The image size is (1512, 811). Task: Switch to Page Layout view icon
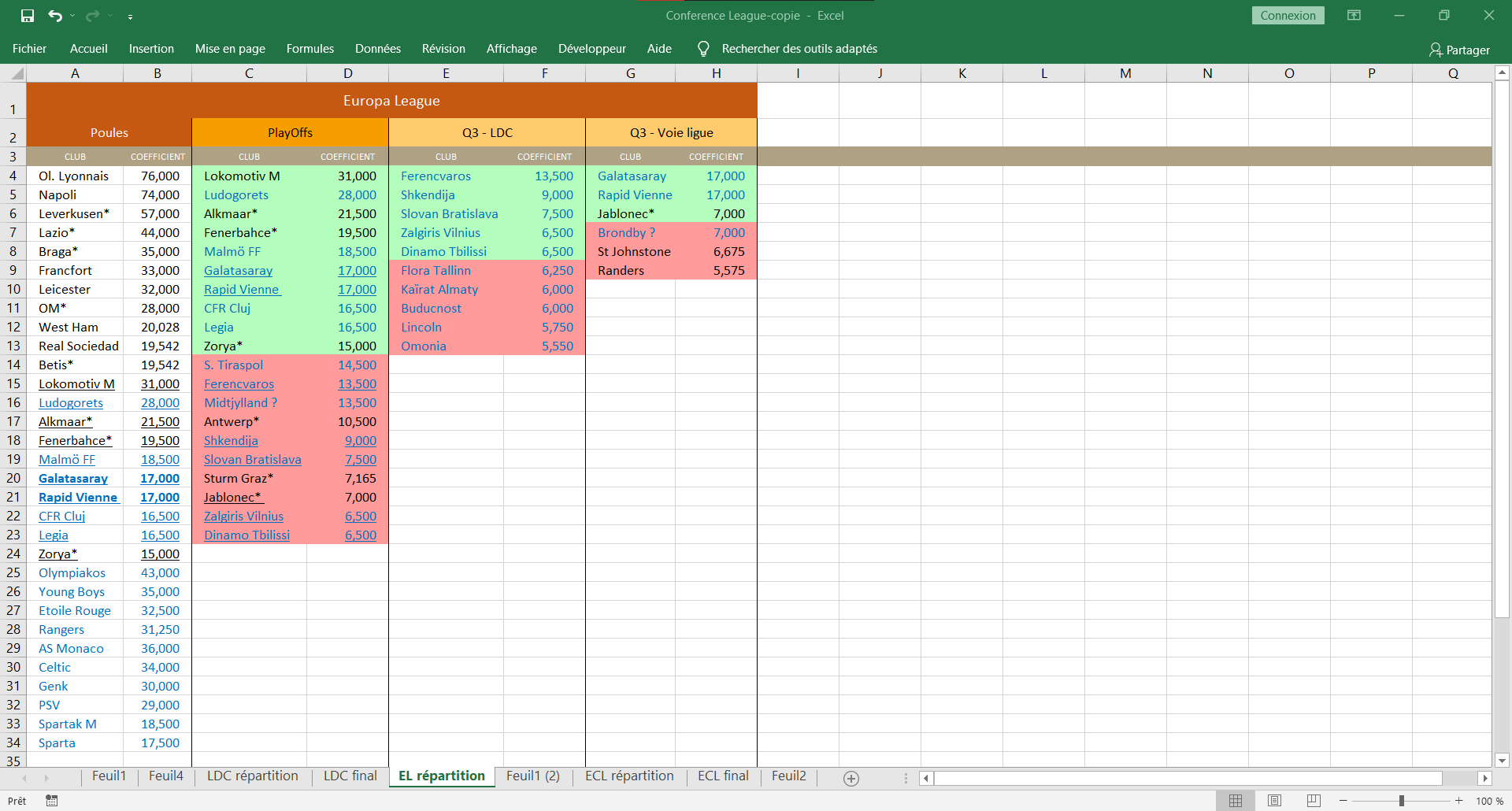[1275, 801]
